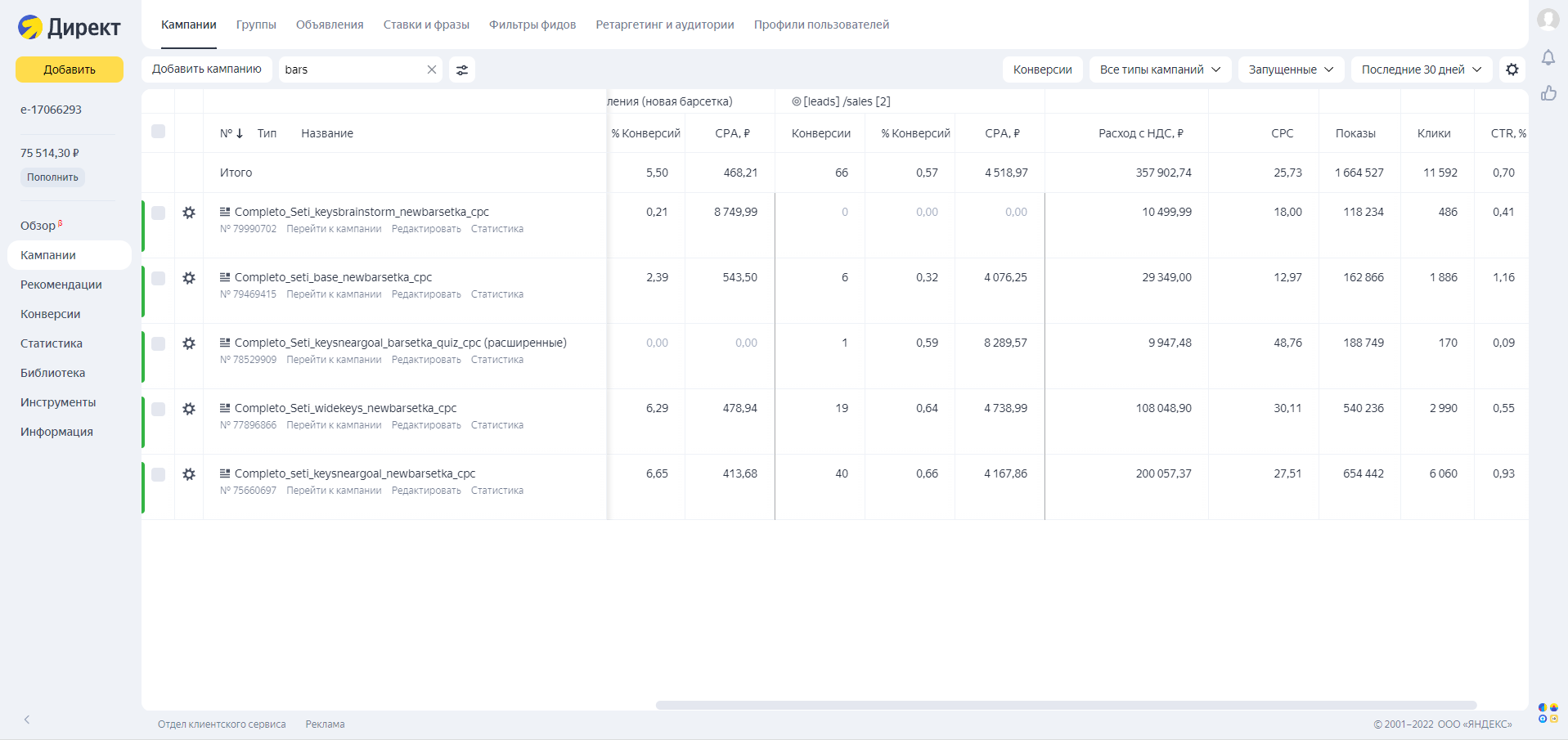1568x740 pixels.
Task: Sort by campaign number arrow
Action: pos(240,133)
